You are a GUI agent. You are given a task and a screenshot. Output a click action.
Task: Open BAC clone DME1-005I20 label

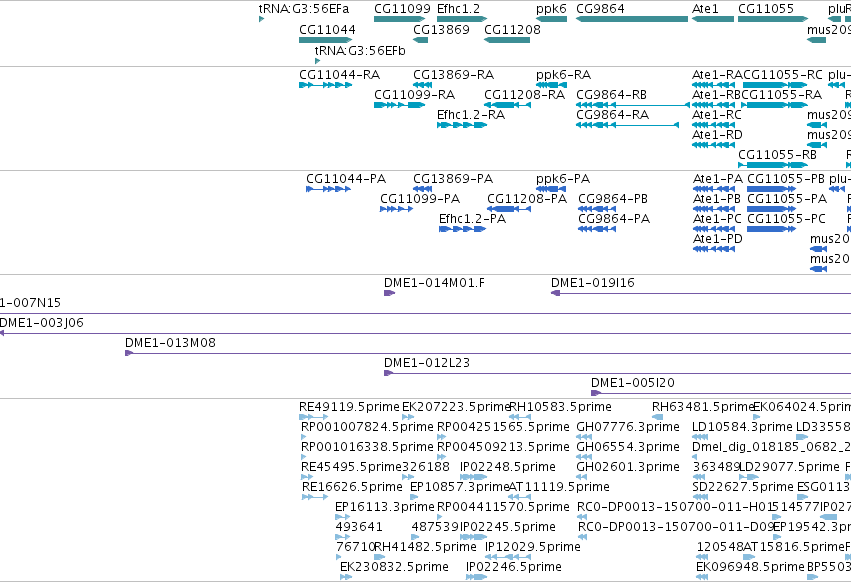(x=632, y=383)
